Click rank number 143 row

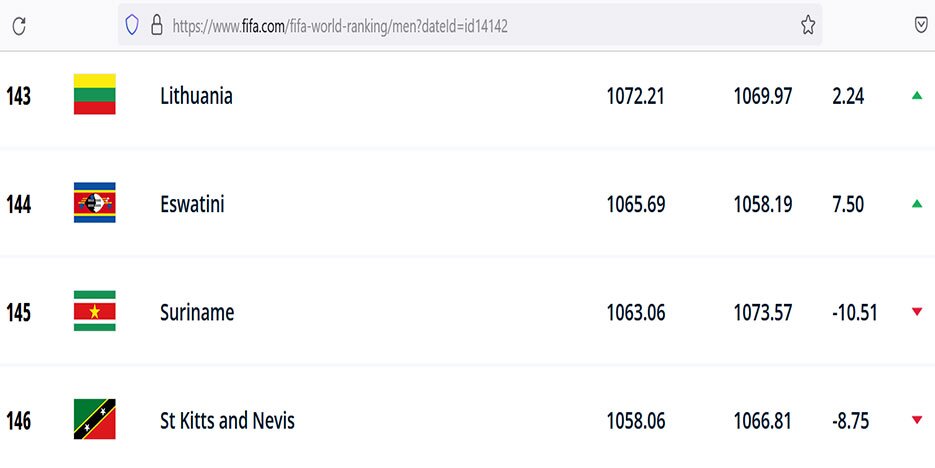18,96
